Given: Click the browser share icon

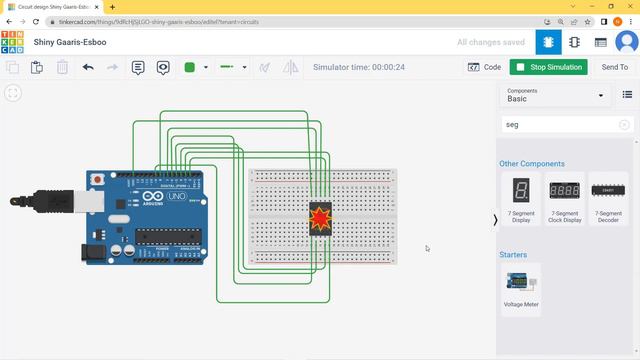Looking at the screenshot, I should pyautogui.click(x=574, y=22).
